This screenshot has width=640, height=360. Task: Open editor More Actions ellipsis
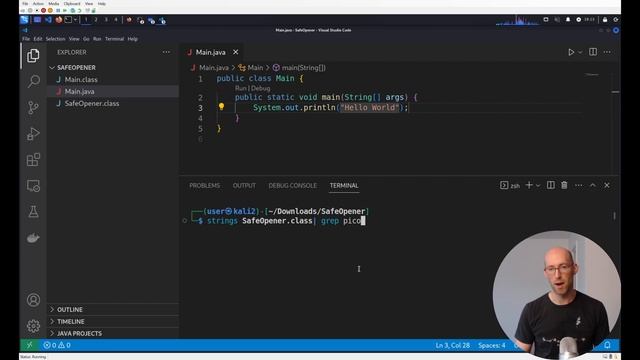point(607,52)
